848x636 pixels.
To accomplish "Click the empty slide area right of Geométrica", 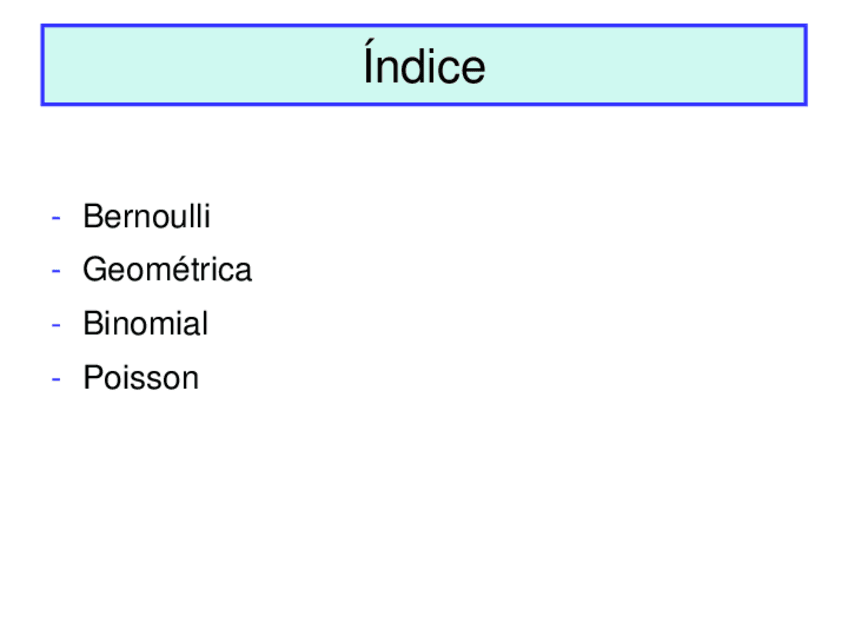I will (x=550, y=270).
